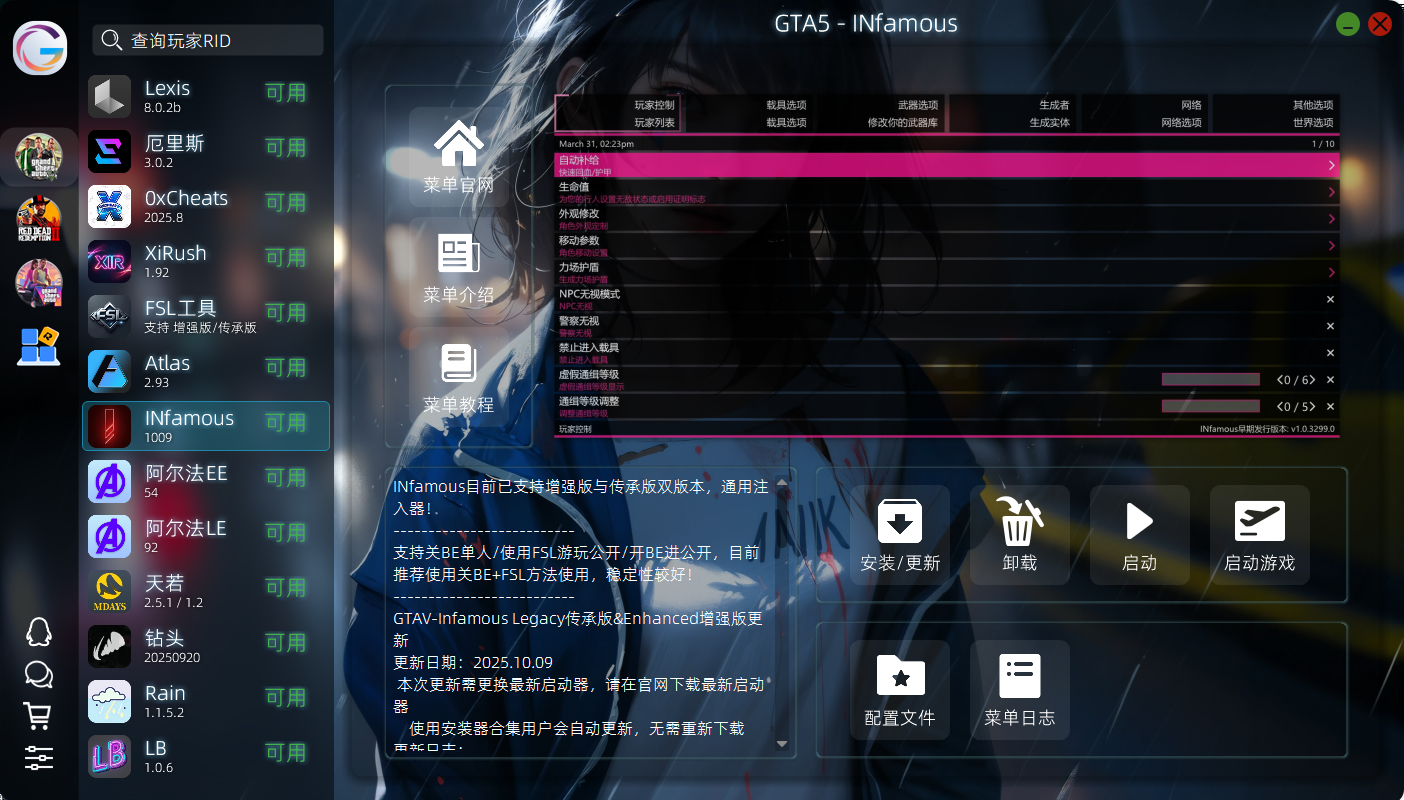Click the 查询玩家RID search field
This screenshot has width=1404, height=800.
click(222, 40)
